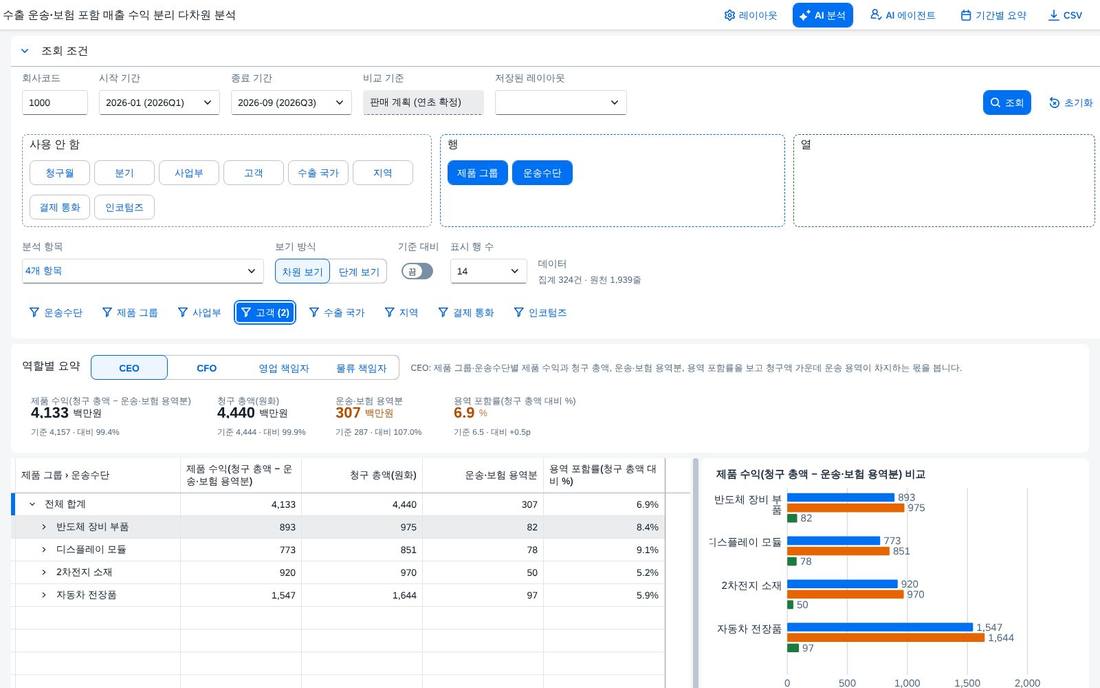The height and width of the screenshot is (688, 1100).
Task: Select the 분기 dimension chip
Action: tap(124, 173)
